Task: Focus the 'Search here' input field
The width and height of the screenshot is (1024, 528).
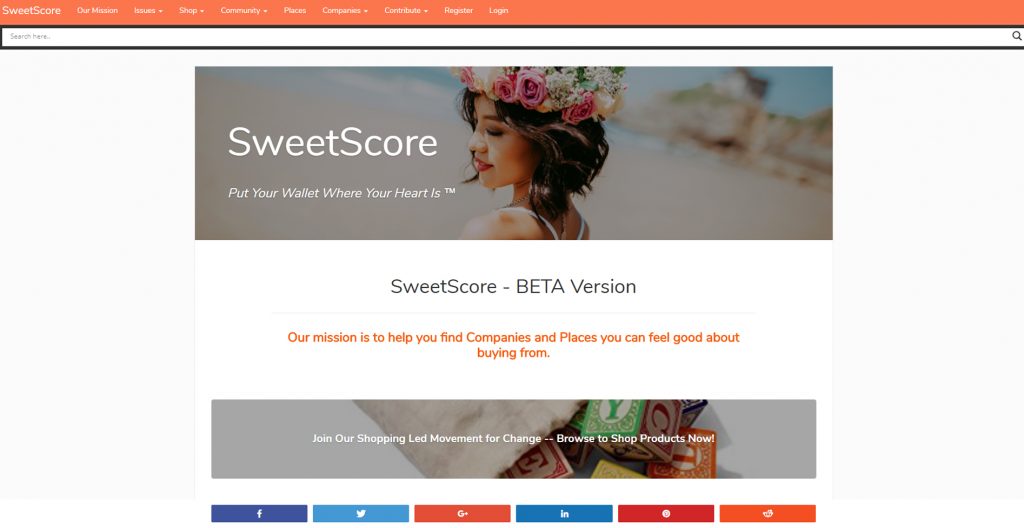Action: coord(506,36)
